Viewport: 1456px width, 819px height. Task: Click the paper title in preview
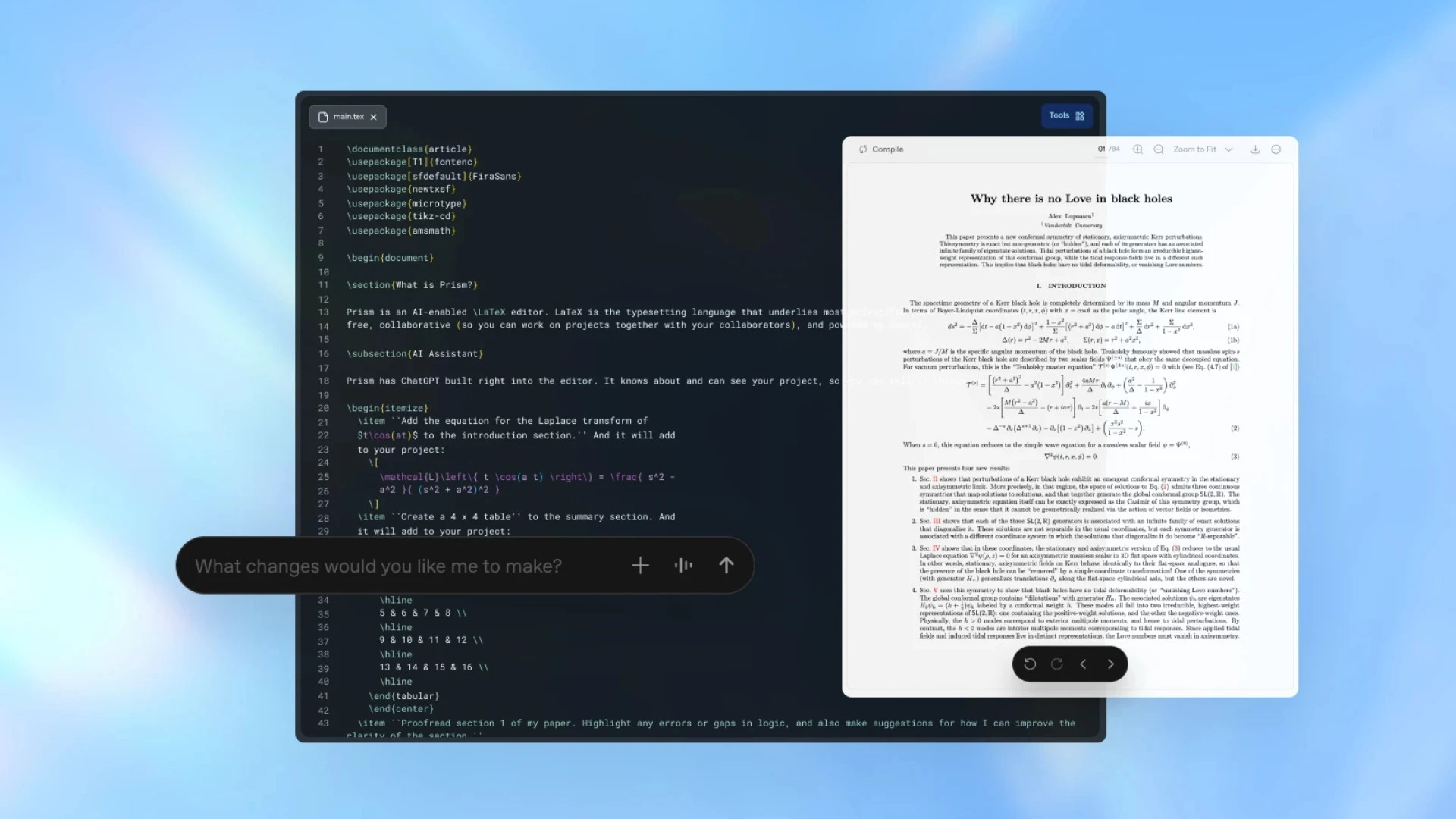pos(1071,199)
